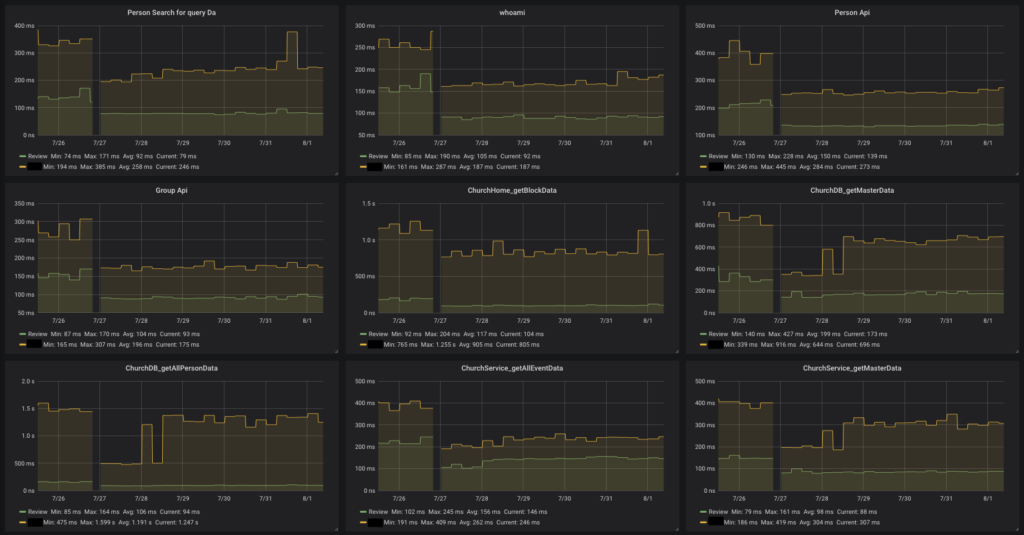Click the 'Current: 273 ms' legend value

(x=857, y=167)
